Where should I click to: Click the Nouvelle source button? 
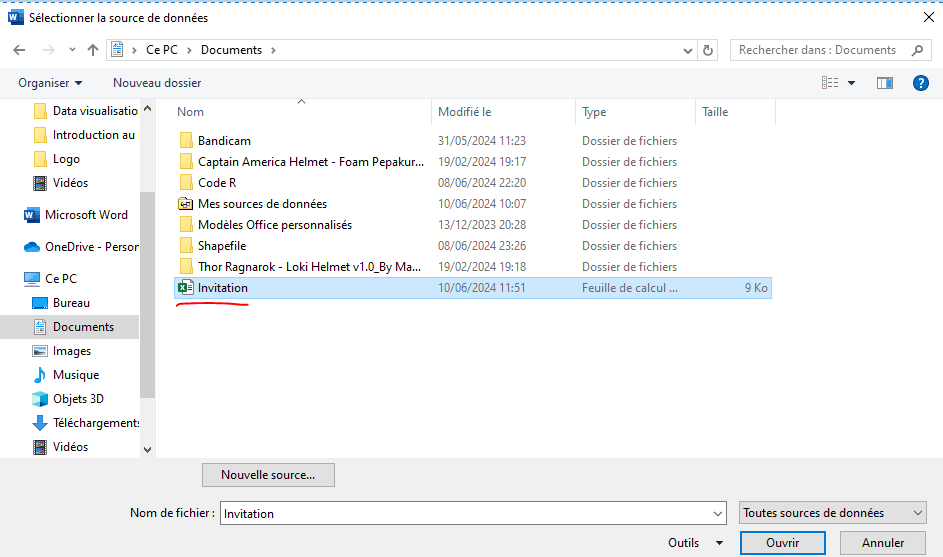point(268,475)
